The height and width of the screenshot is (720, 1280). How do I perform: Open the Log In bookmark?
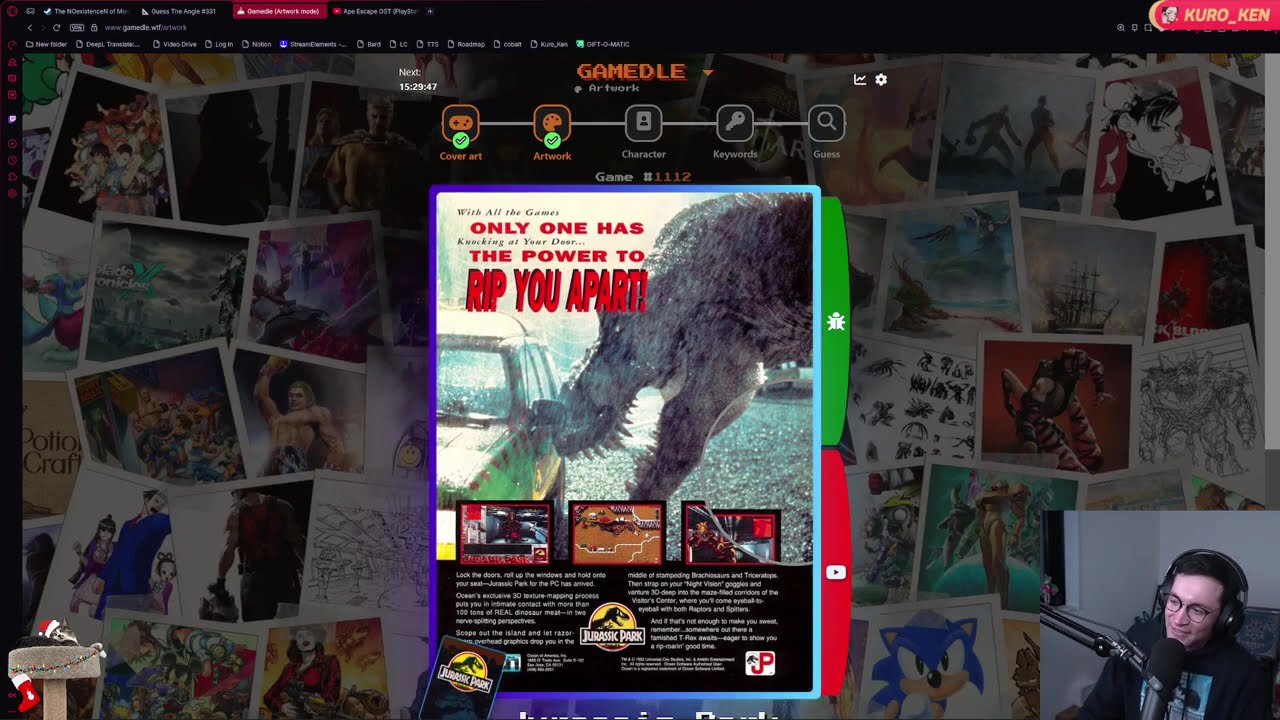coord(218,44)
